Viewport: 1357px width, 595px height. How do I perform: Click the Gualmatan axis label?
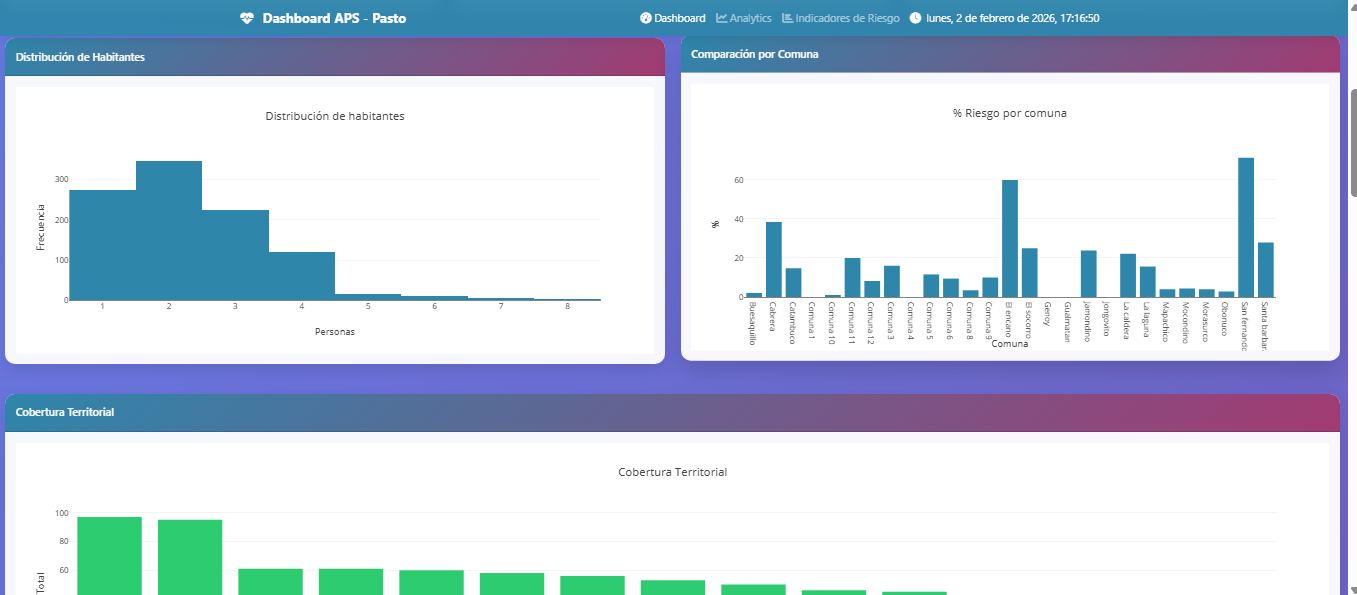click(x=1068, y=322)
